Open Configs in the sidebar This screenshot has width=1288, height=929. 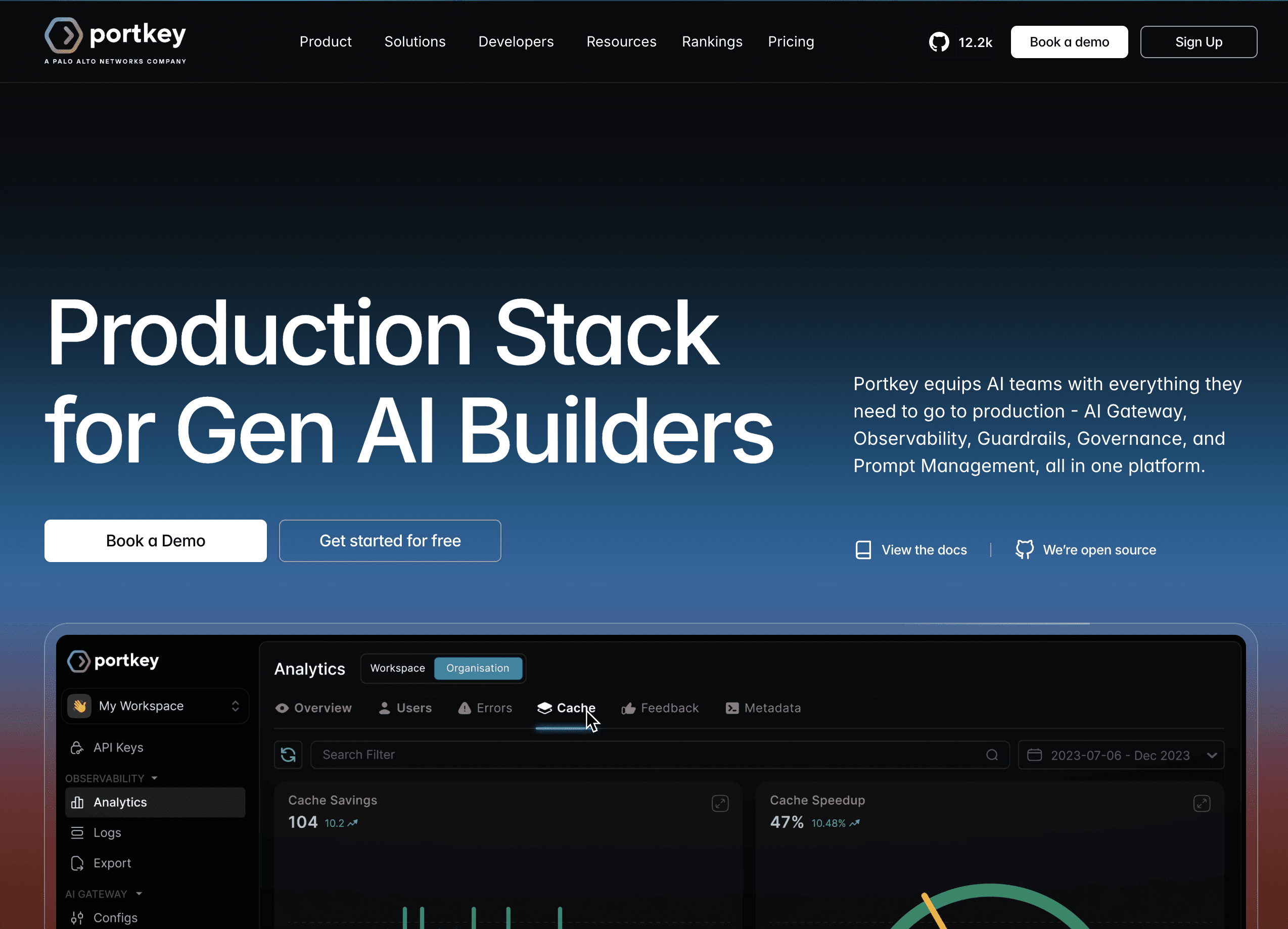tap(155, 918)
